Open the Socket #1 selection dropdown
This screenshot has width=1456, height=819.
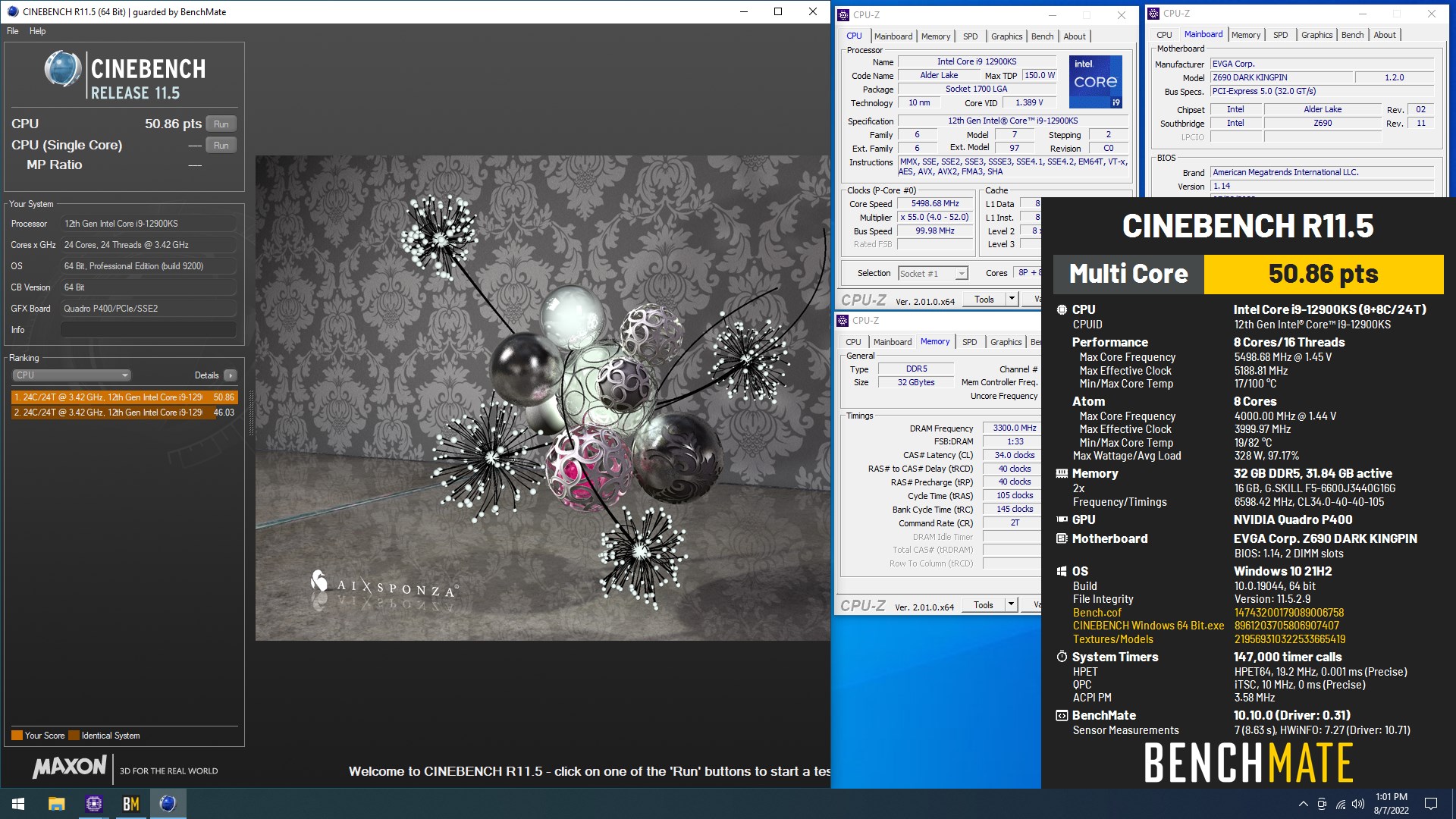point(933,274)
